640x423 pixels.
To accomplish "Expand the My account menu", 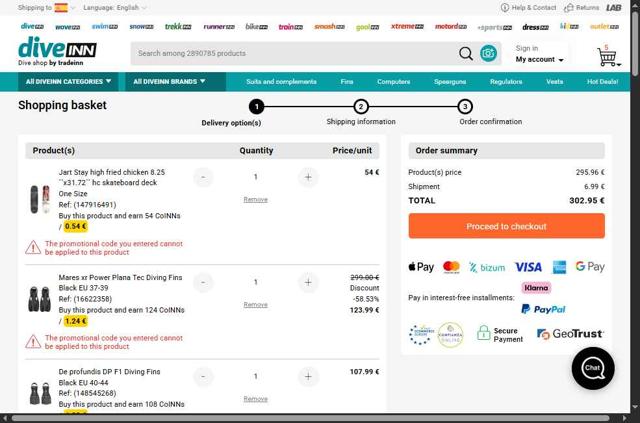I will 539,60.
